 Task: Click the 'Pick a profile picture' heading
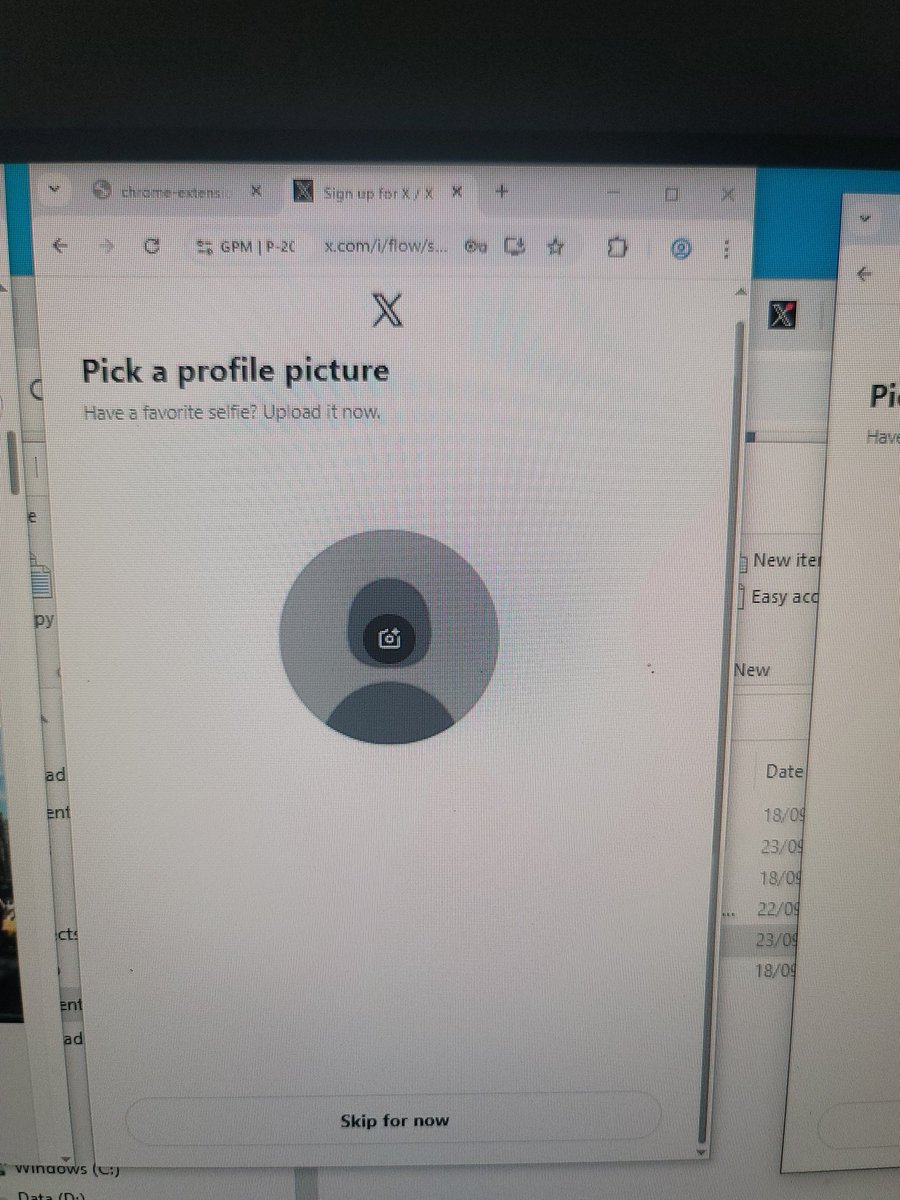[235, 371]
